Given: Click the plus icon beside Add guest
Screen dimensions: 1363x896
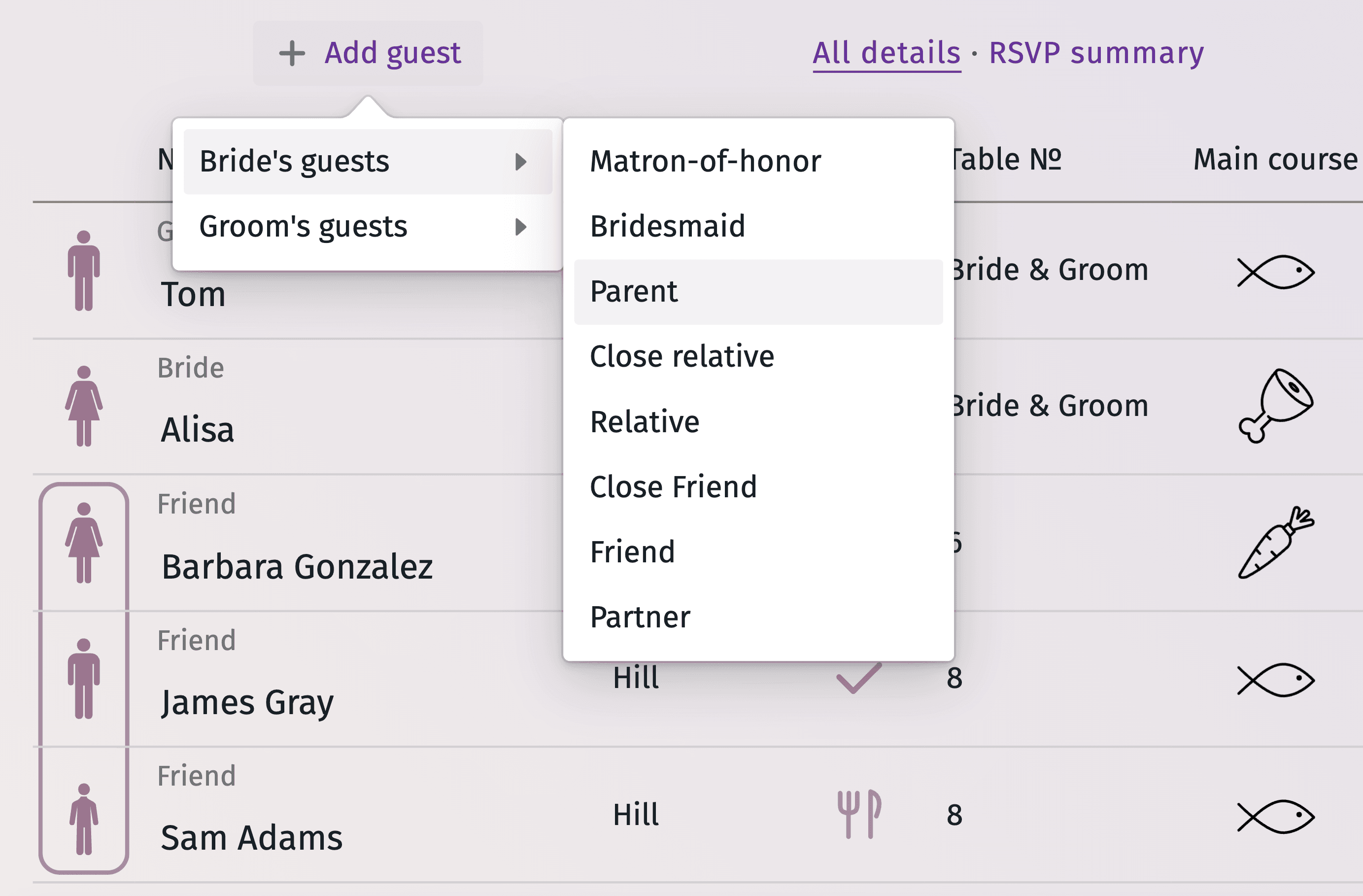Looking at the screenshot, I should pos(292,53).
